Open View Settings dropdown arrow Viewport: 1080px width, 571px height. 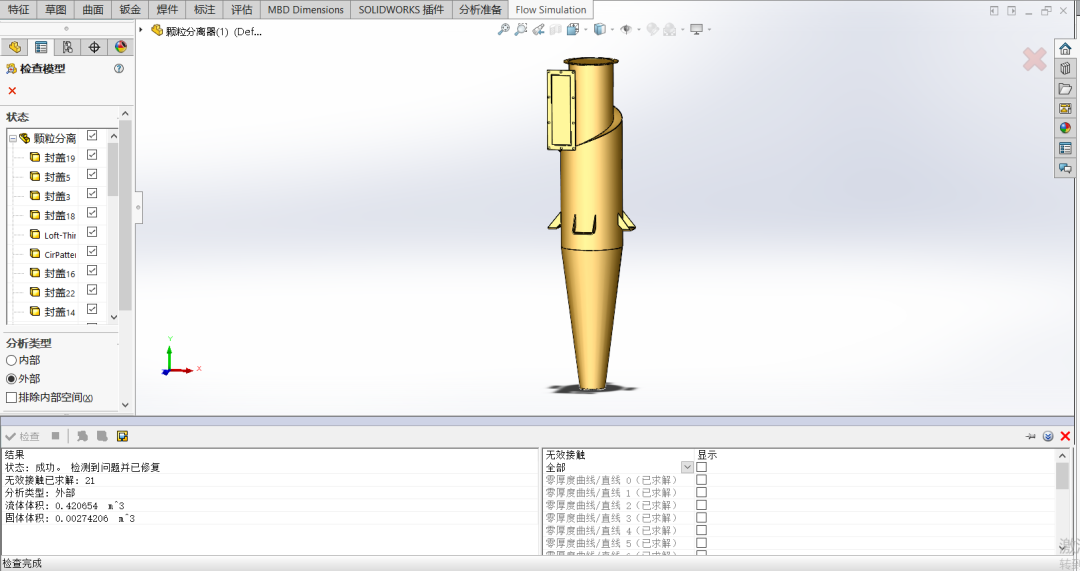(709, 30)
